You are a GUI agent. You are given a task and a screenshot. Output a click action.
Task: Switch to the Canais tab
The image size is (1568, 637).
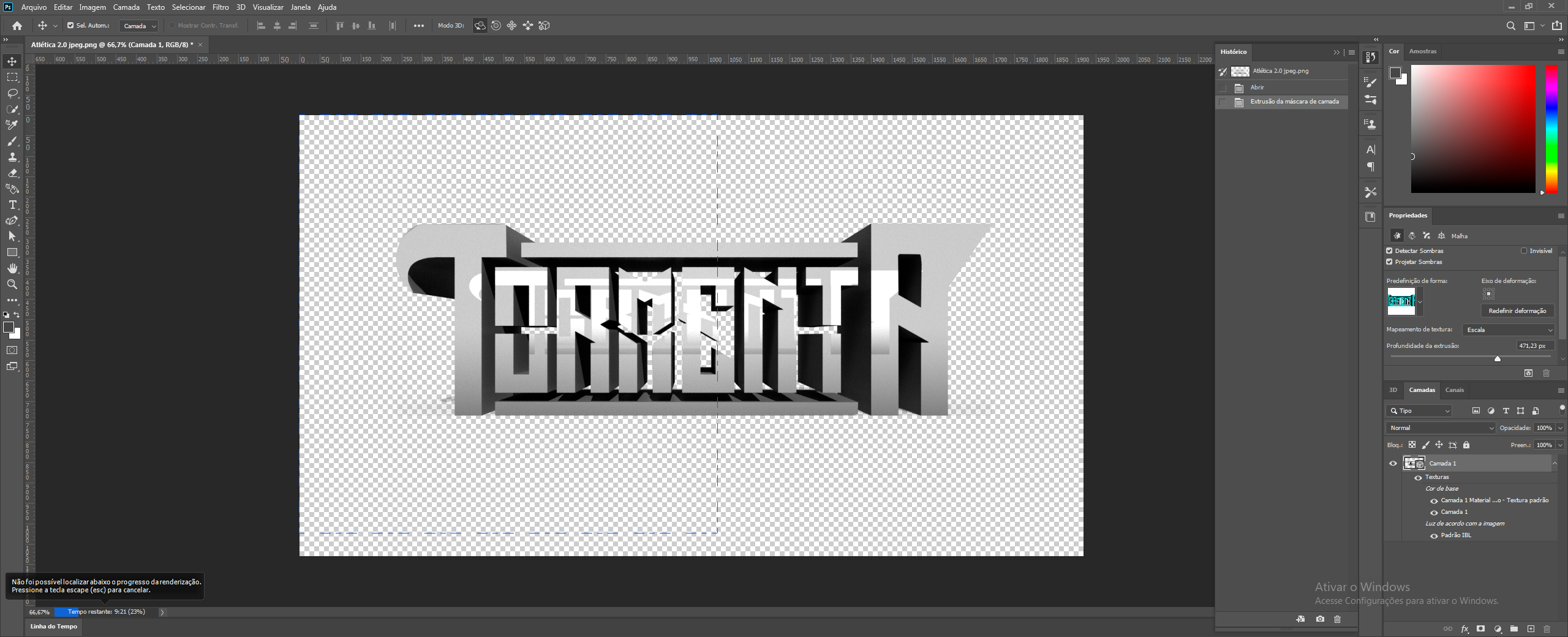[1455, 390]
